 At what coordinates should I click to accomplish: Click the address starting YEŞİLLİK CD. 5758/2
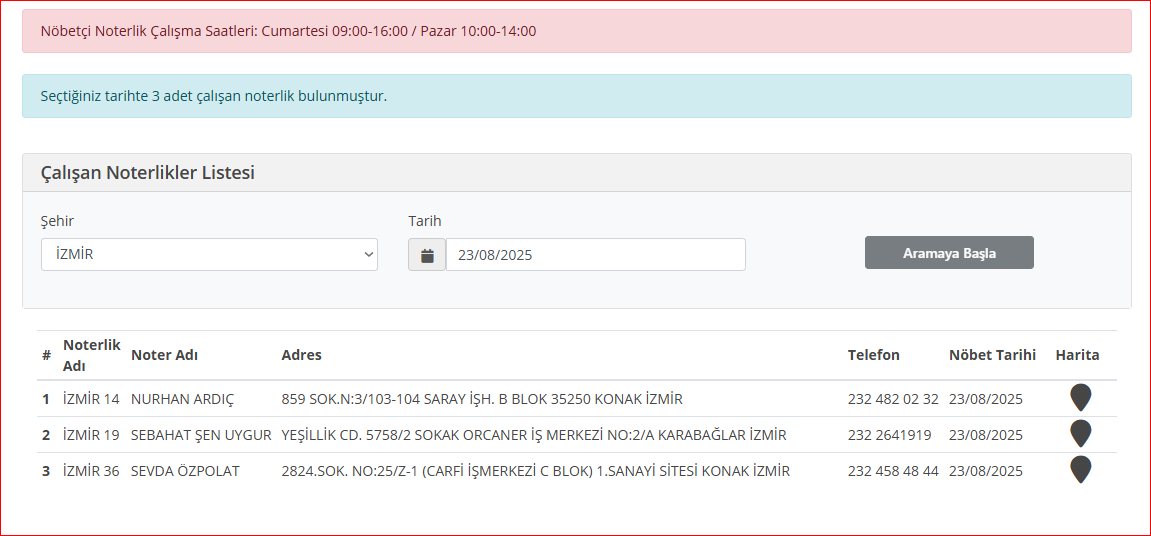(534, 435)
